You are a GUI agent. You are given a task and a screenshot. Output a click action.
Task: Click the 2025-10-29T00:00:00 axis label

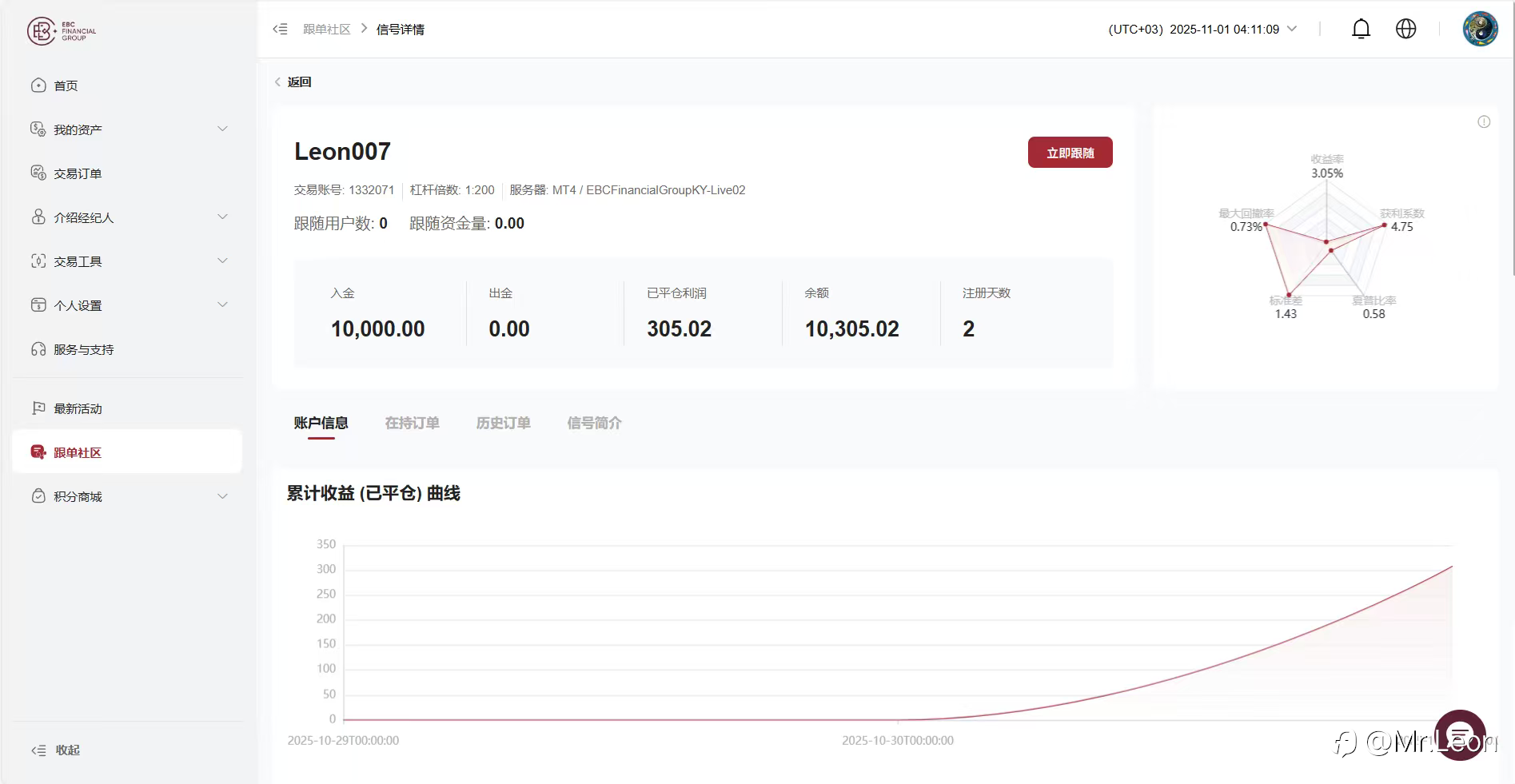point(343,741)
